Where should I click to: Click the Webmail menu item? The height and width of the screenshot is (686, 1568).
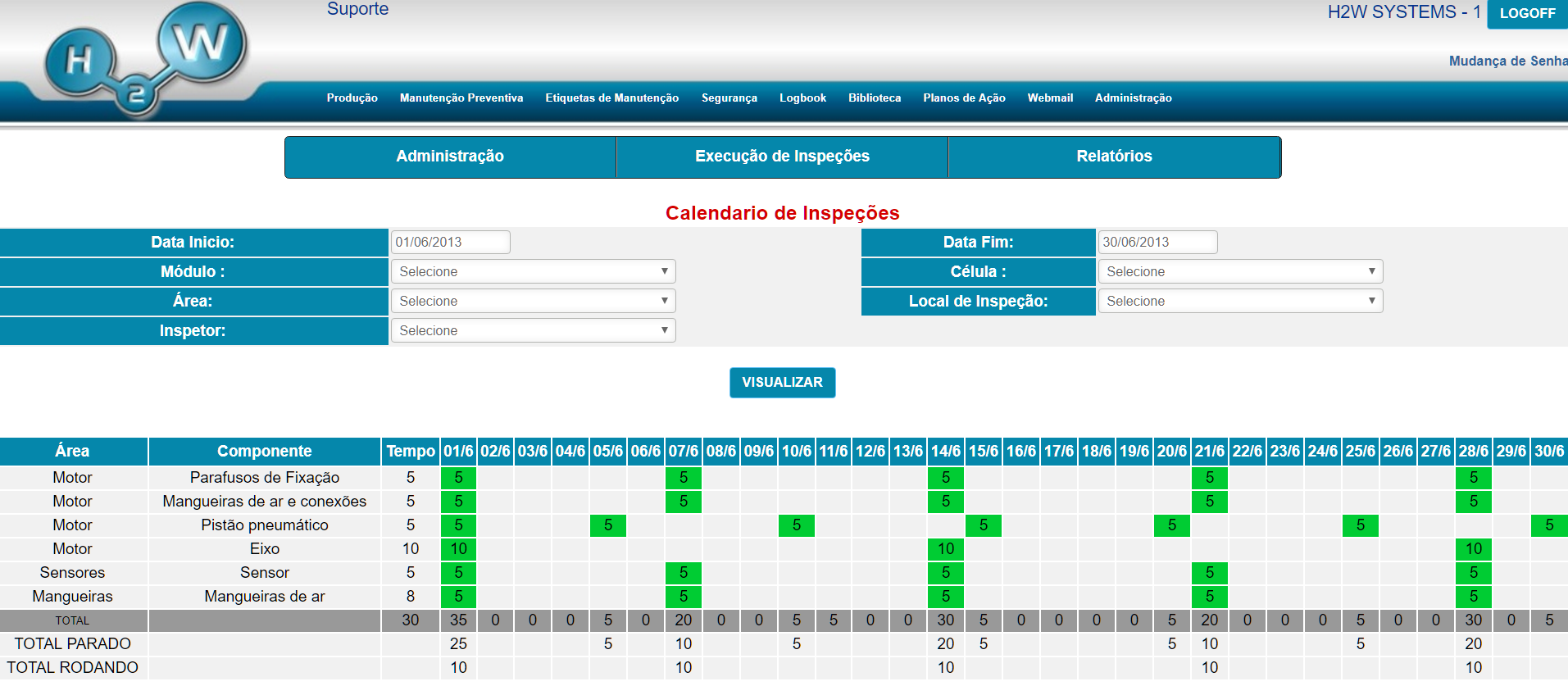pyautogui.click(x=1050, y=98)
